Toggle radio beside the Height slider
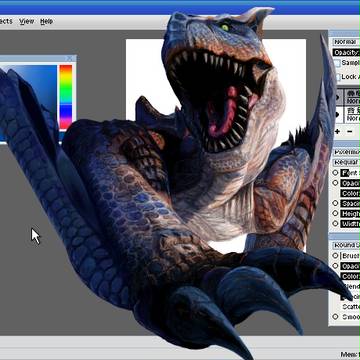This screenshot has height=360, width=360. point(335,213)
